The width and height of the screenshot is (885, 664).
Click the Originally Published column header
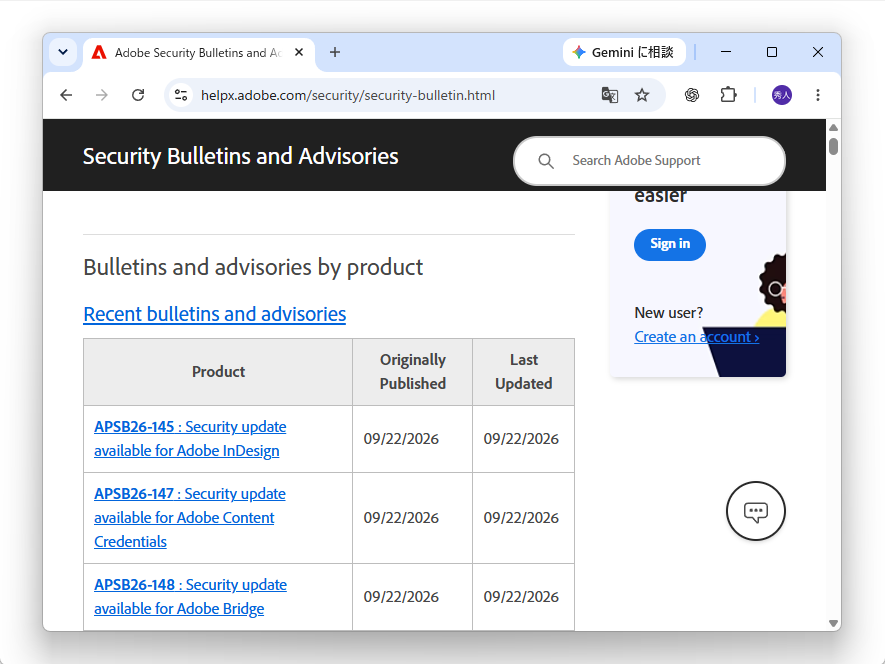pyautogui.click(x=413, y=372)
